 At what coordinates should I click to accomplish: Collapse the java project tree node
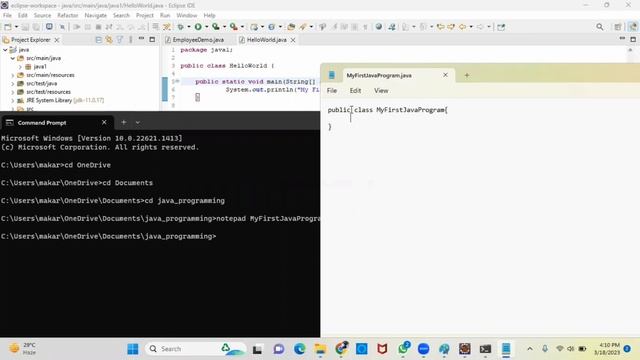tap(5, 50)
